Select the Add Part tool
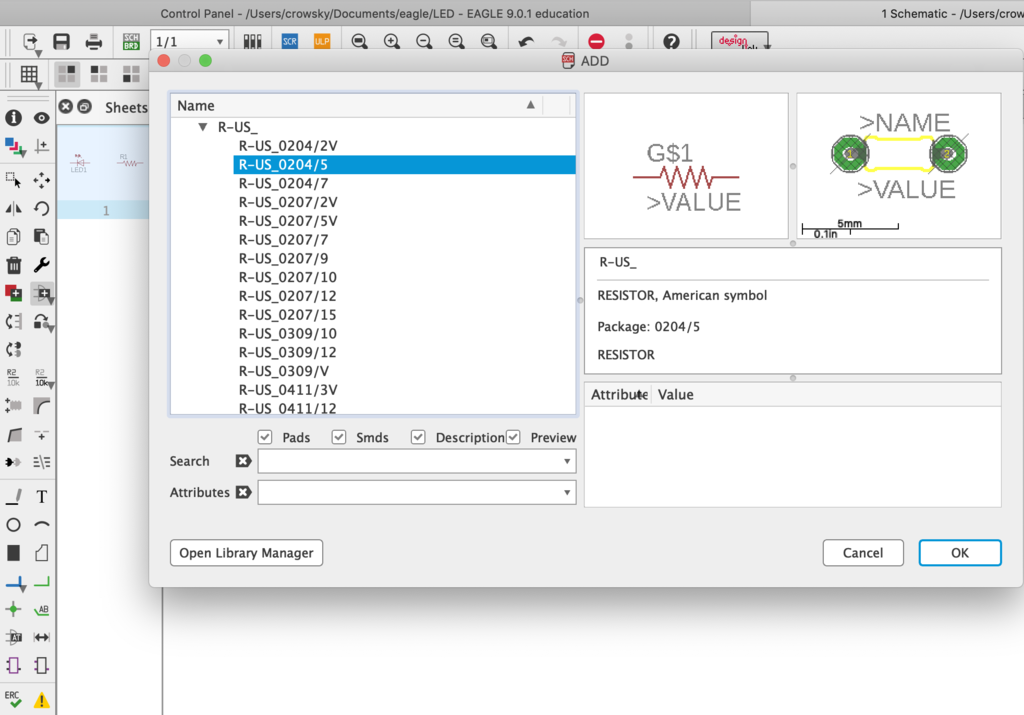Image resolution: width=1024 pixels, height=715 pixels. tap(42, 294)
